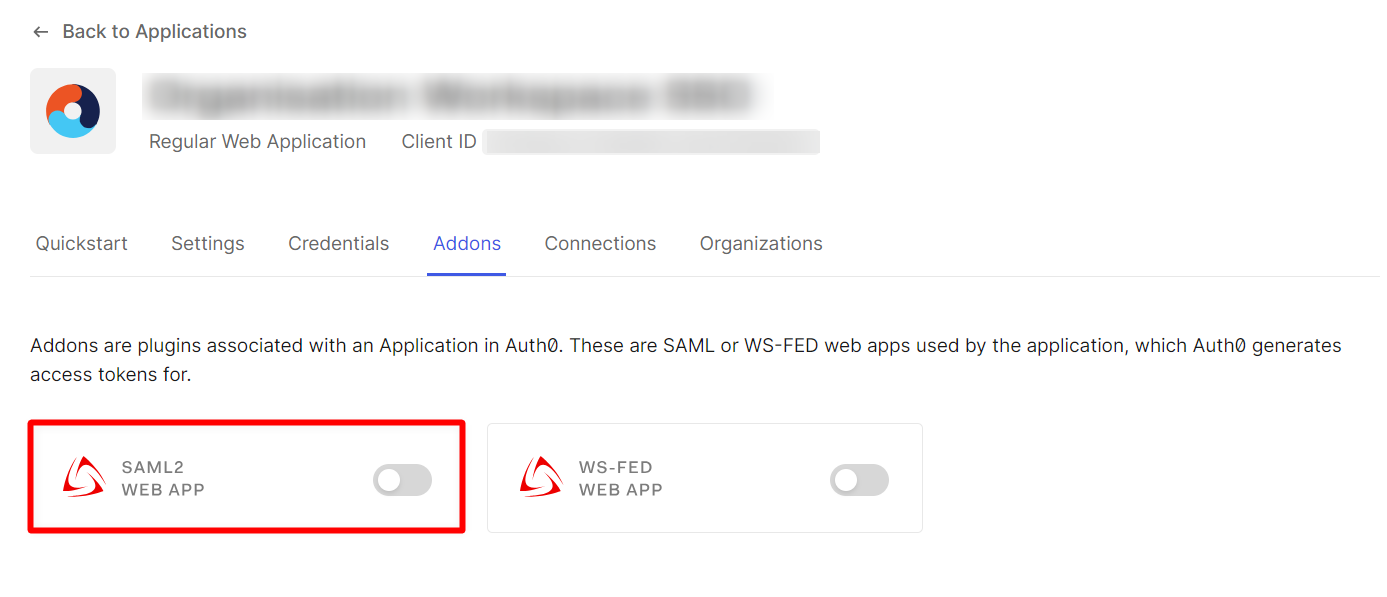Enable the WS-FED Web App addon
This screenshot has width=1387, height=597.
coord(859,480)
